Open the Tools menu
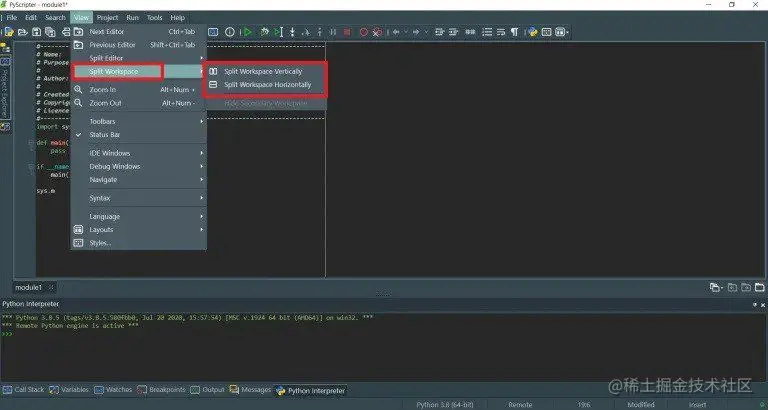 click(154, 18)
